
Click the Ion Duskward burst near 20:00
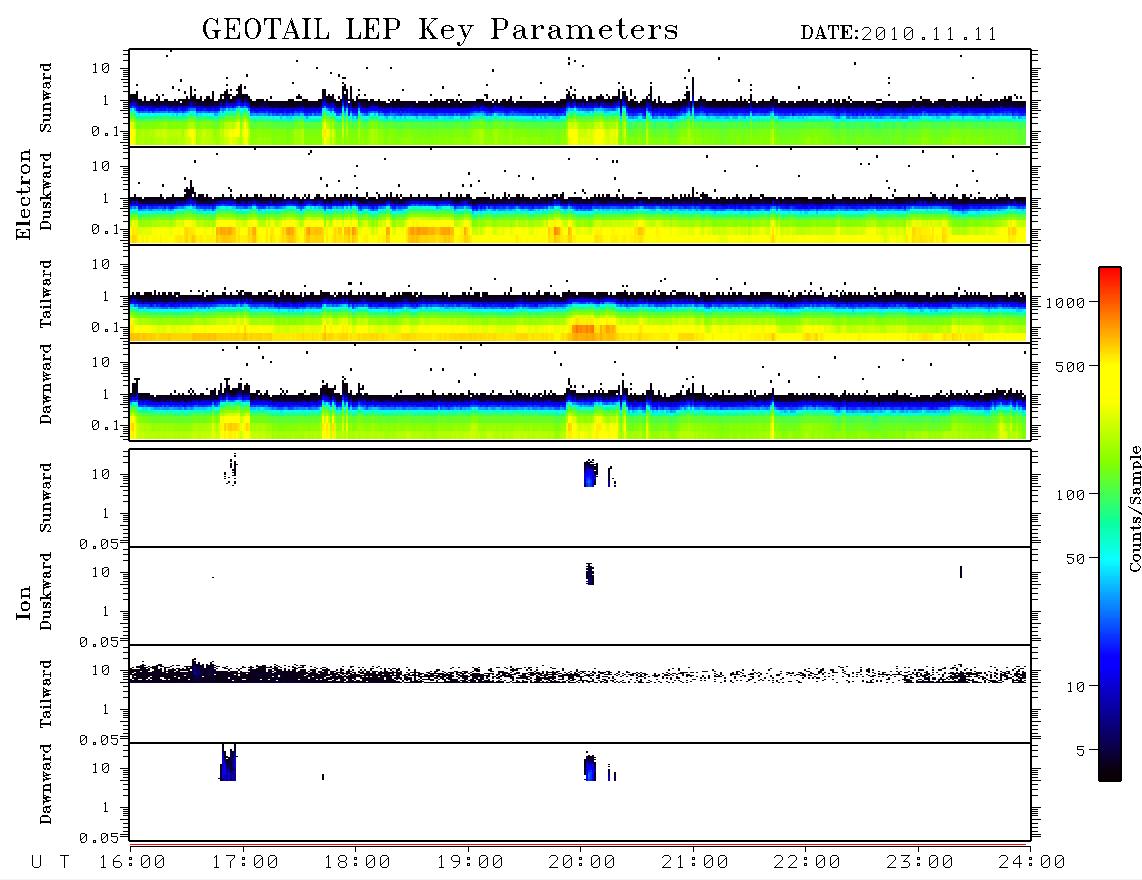[590, 574]
